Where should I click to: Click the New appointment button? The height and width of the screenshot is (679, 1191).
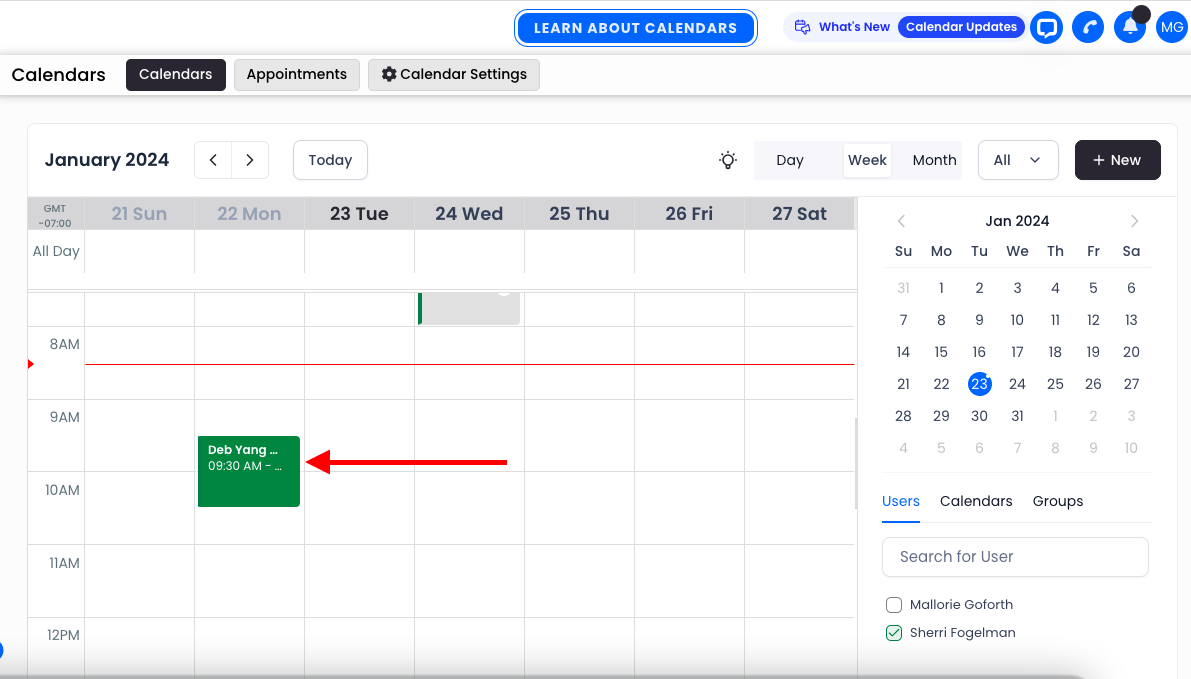[1117, 160]
